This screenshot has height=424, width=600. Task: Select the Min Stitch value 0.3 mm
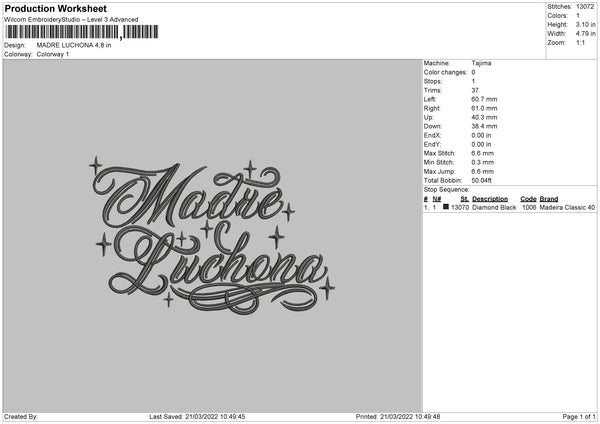(x=483, y=163)
